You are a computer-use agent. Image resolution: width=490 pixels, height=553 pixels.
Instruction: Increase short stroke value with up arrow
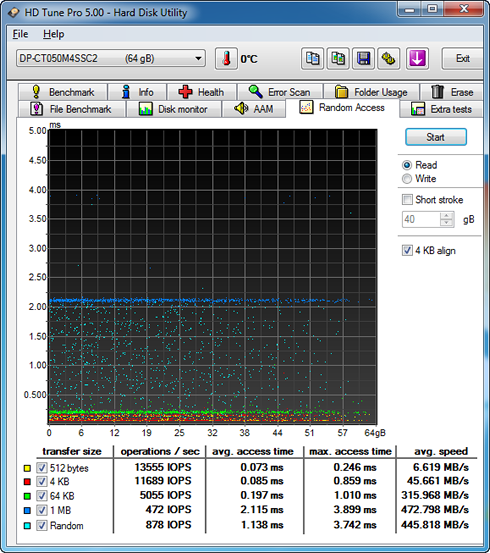click(447, 216)
